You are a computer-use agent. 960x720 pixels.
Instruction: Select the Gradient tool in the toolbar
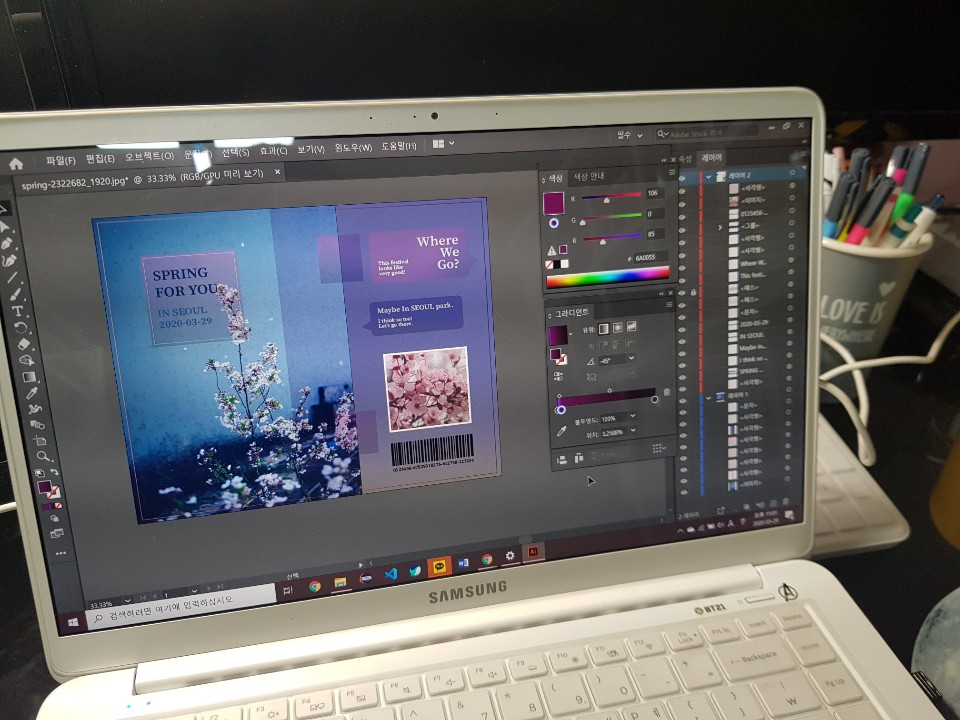tap(29, 377)
